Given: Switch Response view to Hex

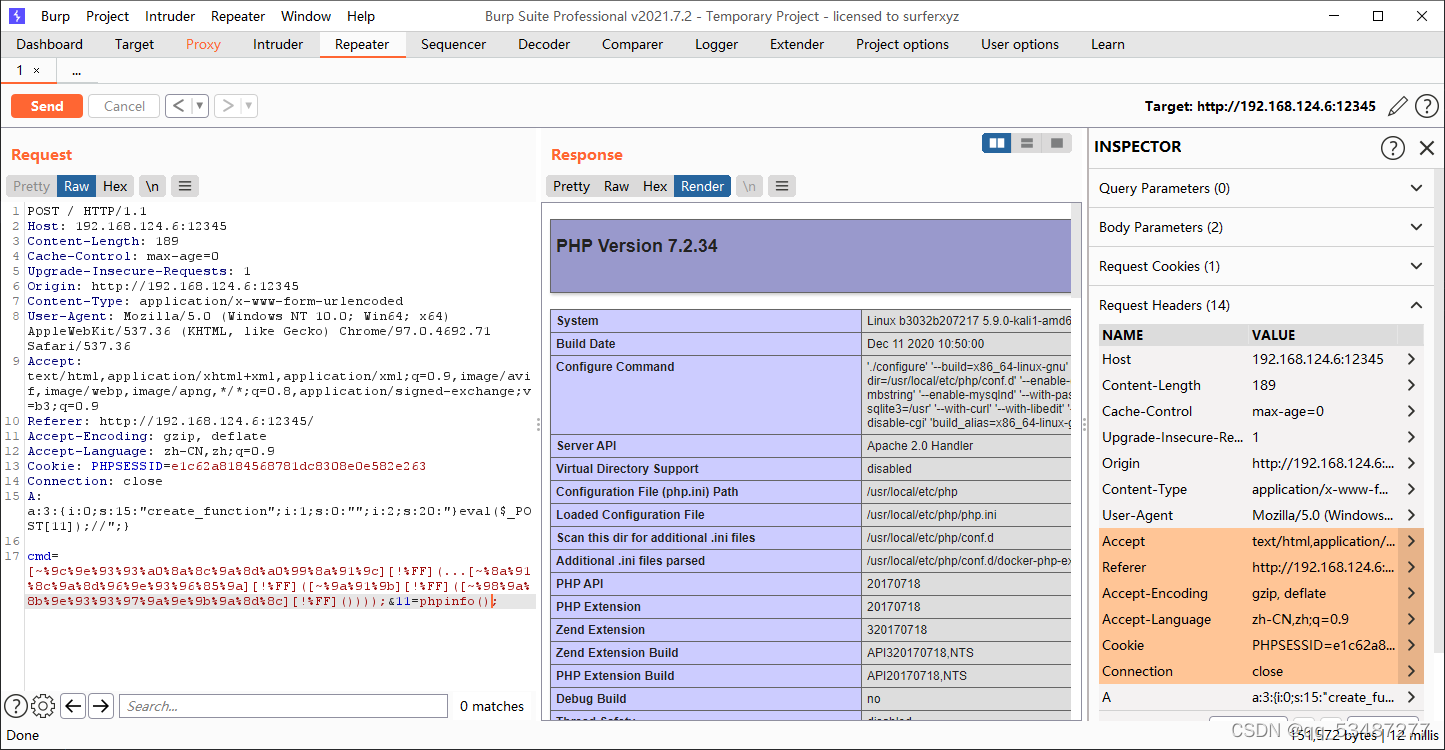Looking at the screenshot, I should click(655, 186).
